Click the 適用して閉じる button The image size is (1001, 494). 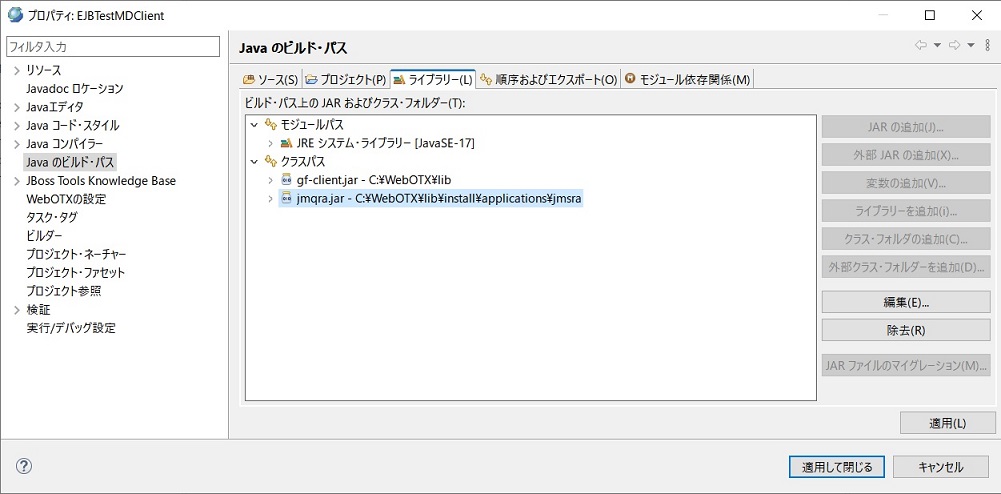(836, 467)
